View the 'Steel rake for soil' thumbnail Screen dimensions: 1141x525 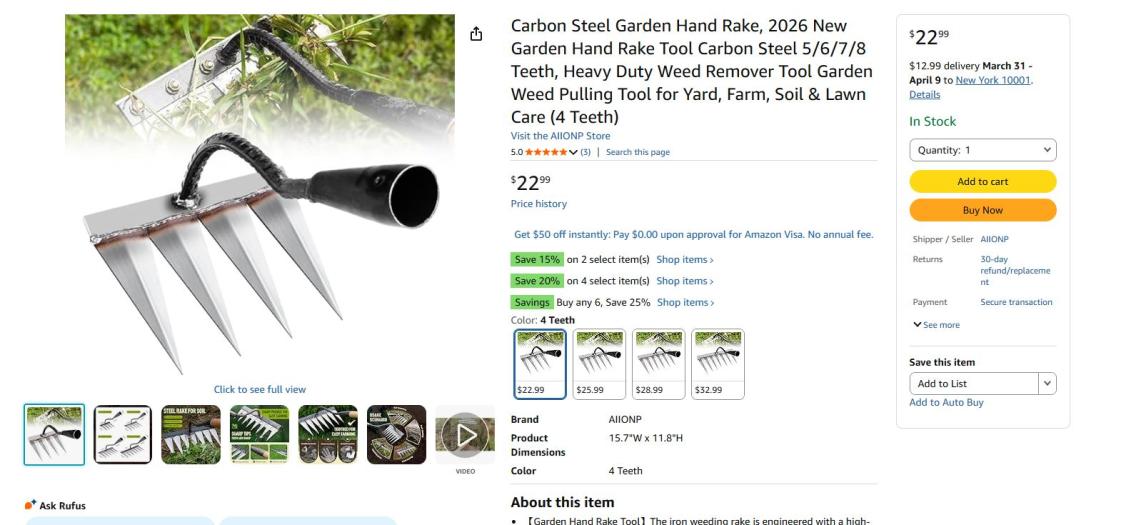(x=191, y=434)
